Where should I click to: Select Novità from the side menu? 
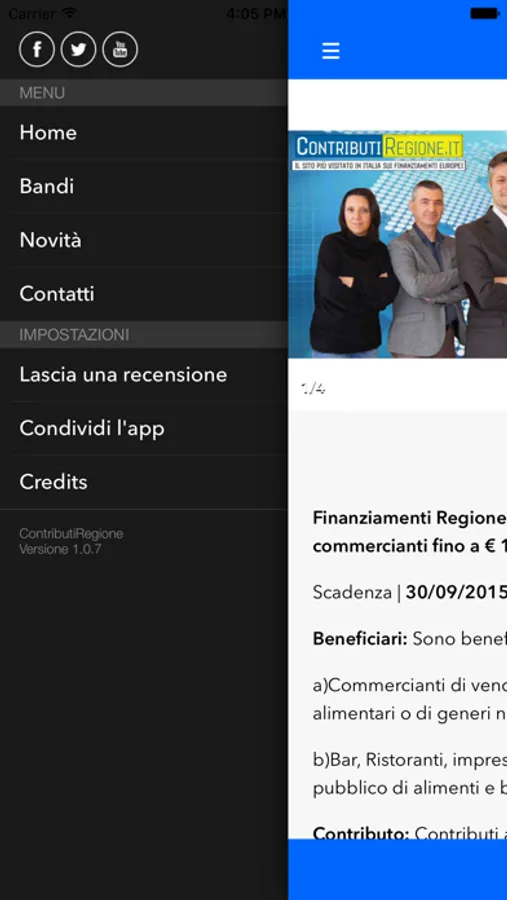pos(144,240)
